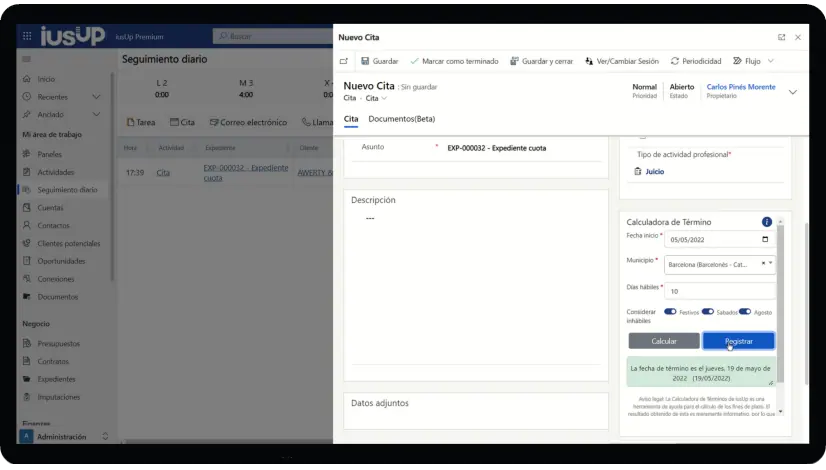
Task: Click the open-in-new-window icon left of Guardar
Action: coord(344,61)
